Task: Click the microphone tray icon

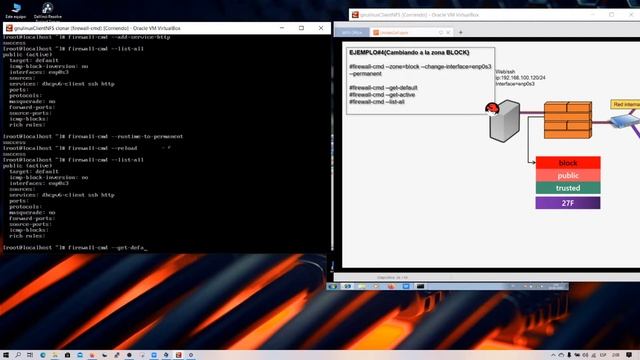Action: tap(569, 355)
